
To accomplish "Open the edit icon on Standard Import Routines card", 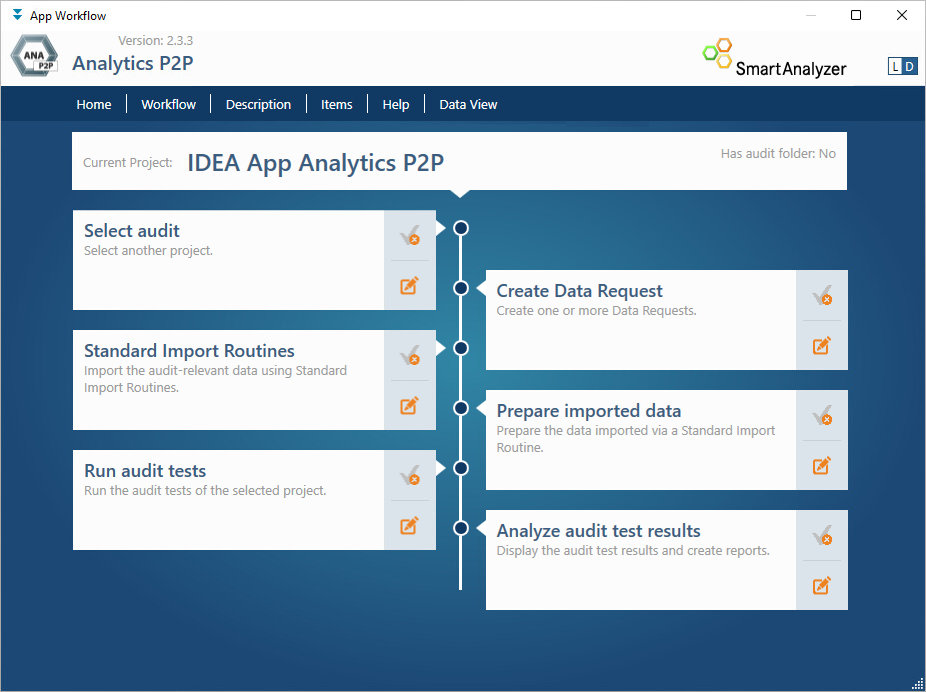I will coord(409,406).
